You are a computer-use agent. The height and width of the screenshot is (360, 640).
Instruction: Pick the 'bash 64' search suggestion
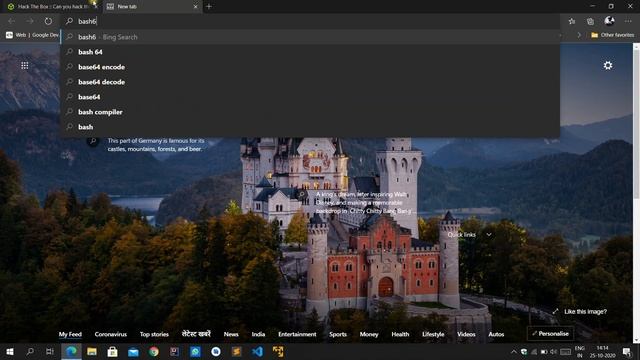click(x=310, y=52)
